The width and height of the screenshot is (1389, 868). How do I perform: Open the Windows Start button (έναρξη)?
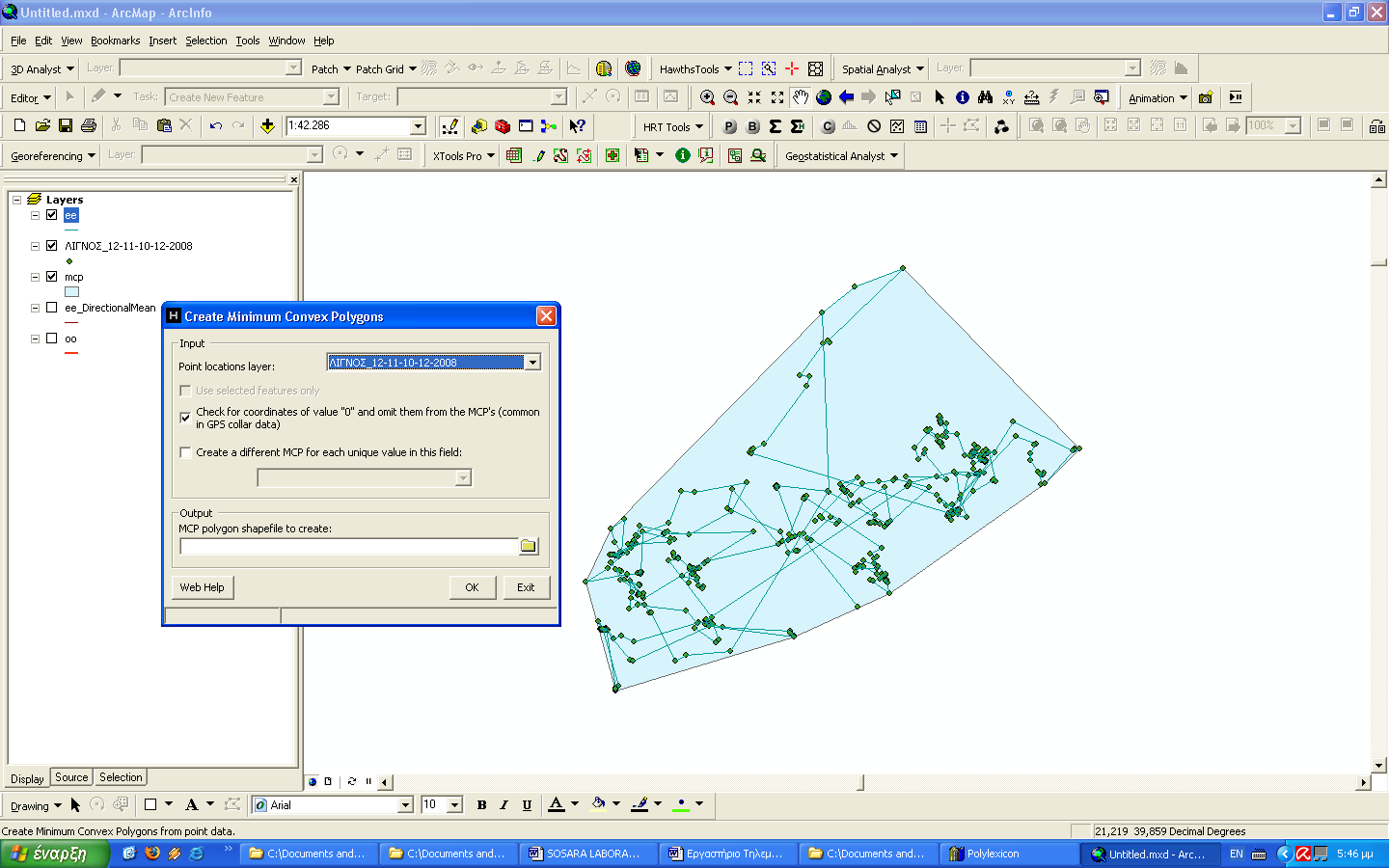point(55,854)
